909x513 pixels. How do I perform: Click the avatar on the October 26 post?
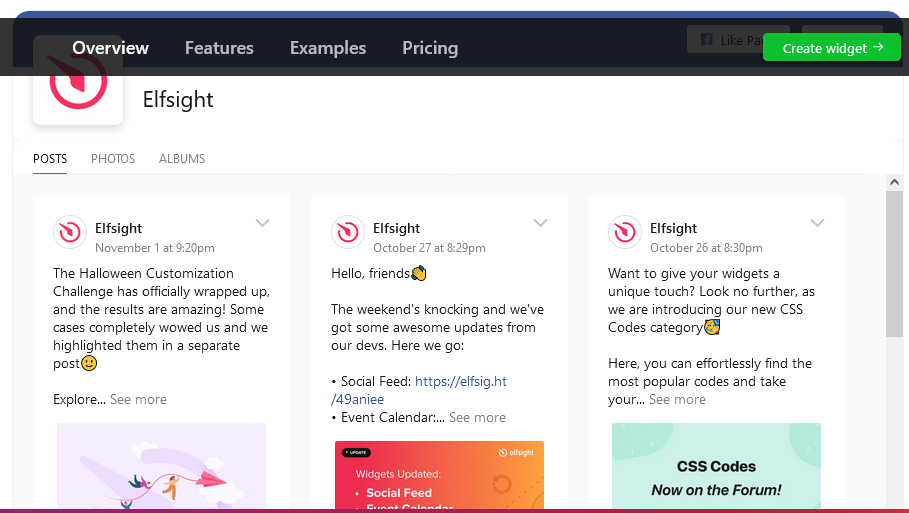tap(625, 232)
